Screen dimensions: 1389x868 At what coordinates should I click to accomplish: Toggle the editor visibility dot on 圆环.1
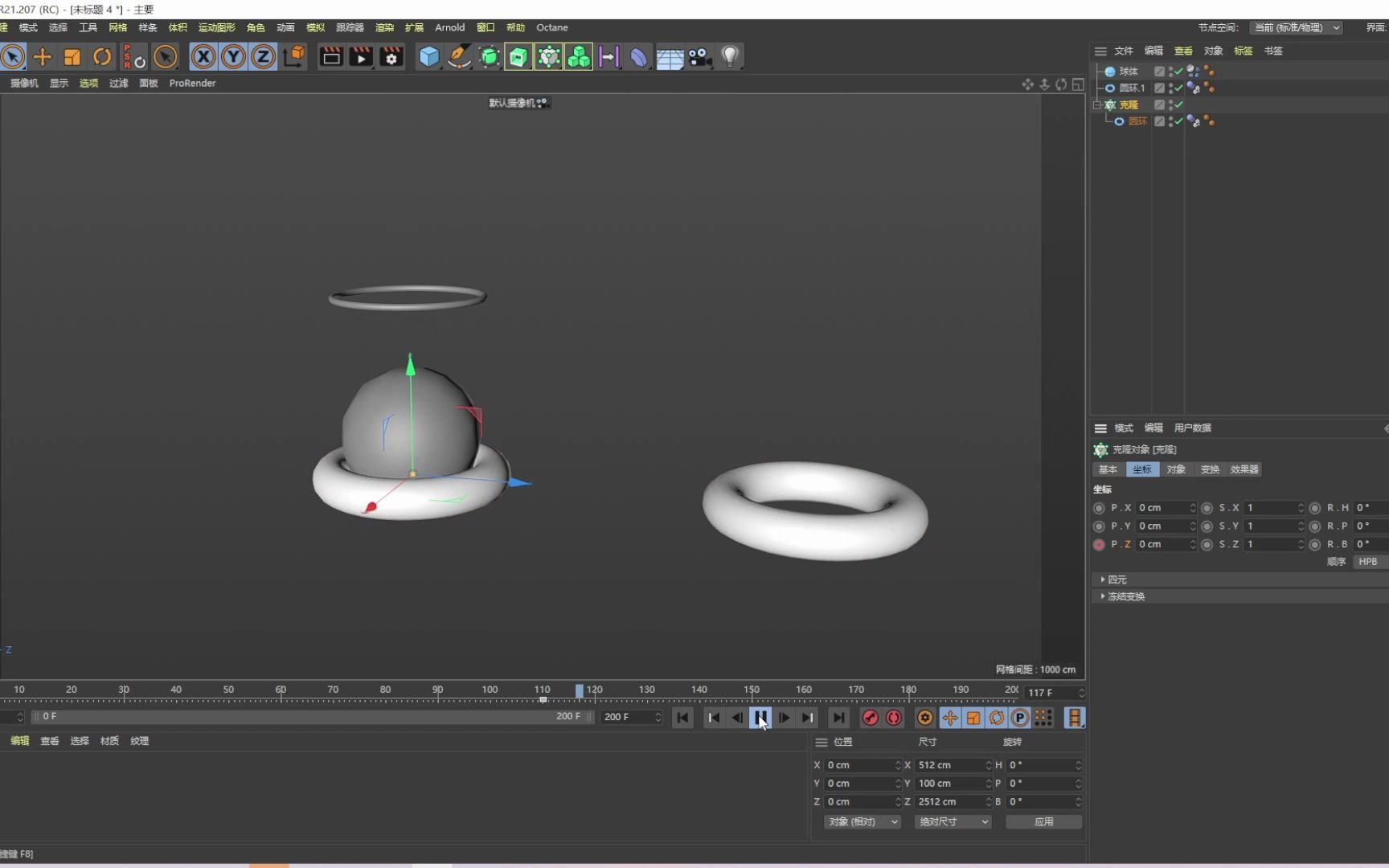[x=1171, y=85]
